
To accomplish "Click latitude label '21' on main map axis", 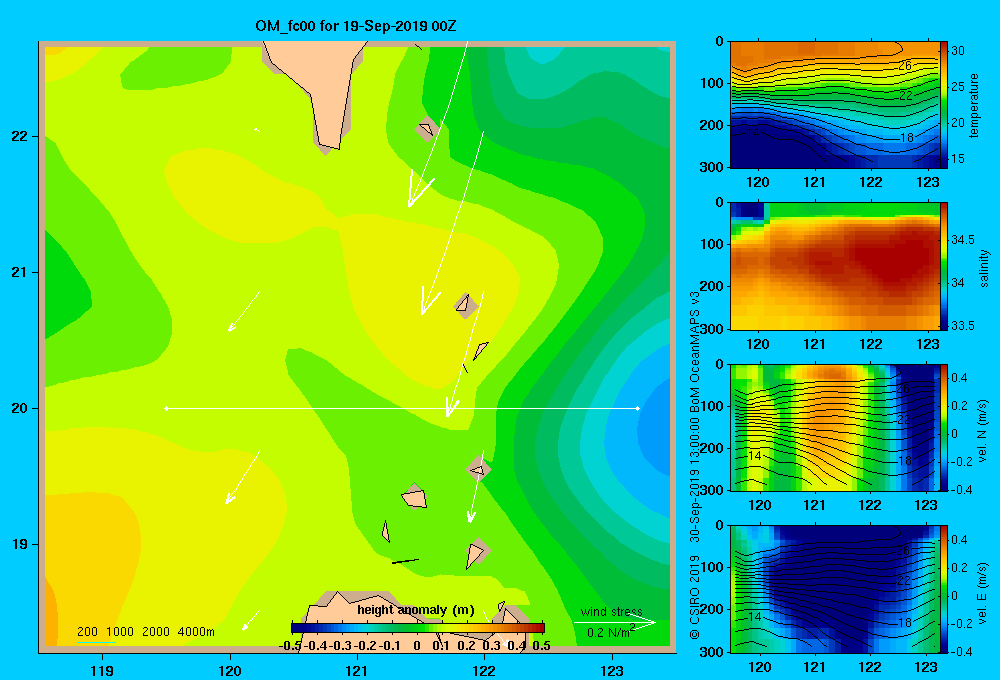I will [x=20, y=272].
